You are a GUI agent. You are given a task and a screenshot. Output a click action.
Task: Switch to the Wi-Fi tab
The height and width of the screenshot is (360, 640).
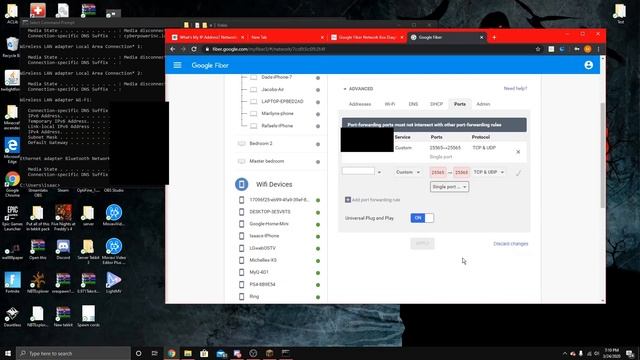point(390,104)
